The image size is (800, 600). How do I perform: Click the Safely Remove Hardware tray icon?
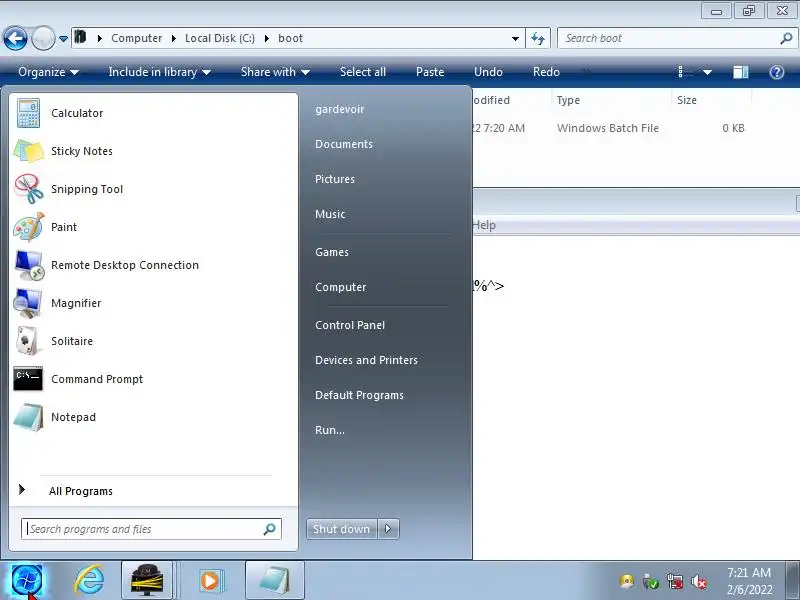click(651, 582)
